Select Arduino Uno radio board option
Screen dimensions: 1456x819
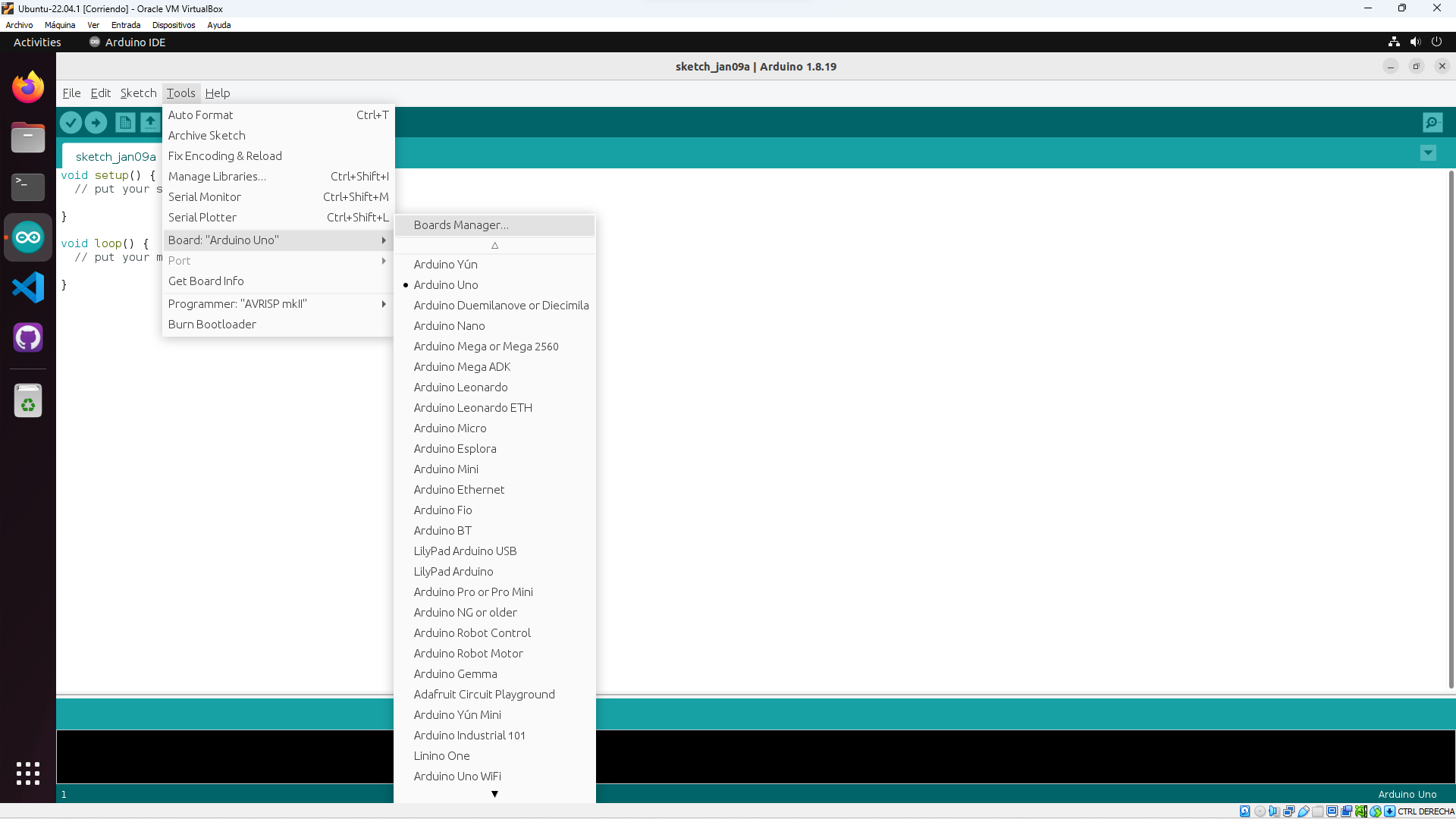click(446, 285)
